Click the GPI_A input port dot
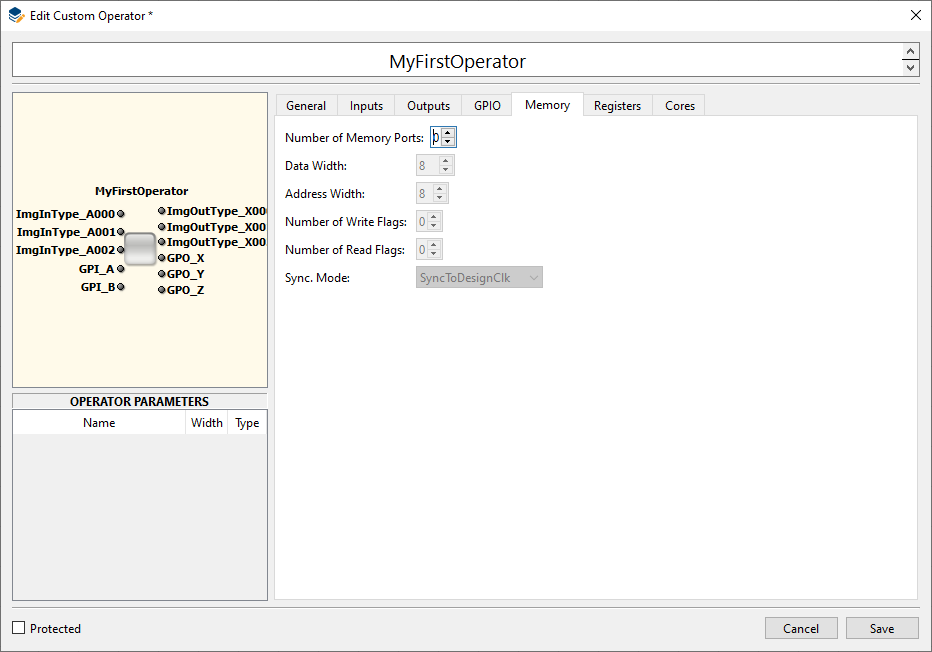932x652 pixels. 121,269
